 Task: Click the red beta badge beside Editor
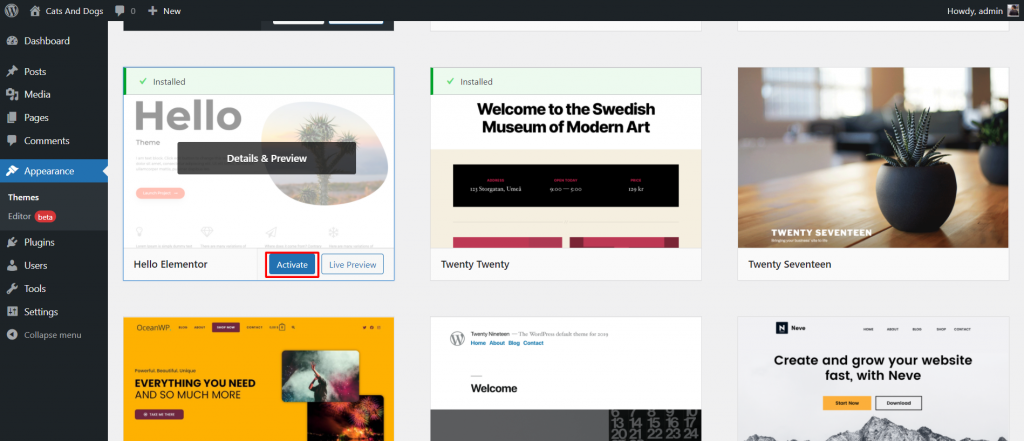(x=45, y=216)
